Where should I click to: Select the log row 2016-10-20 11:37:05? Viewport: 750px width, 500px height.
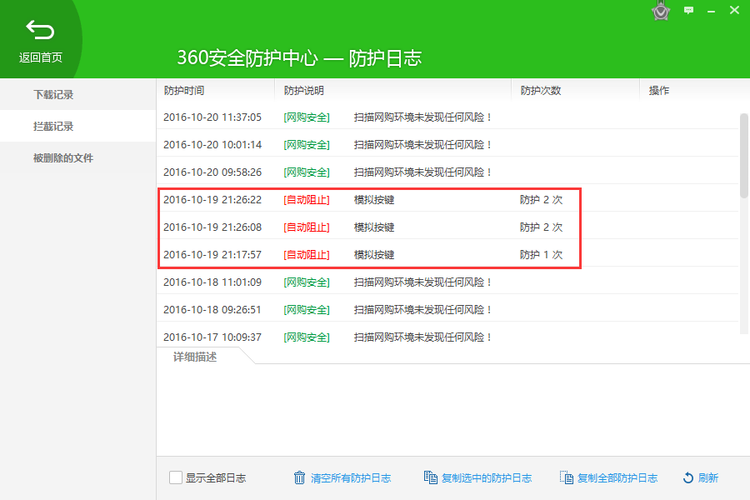pyautogui.click(x=448, y=117)
